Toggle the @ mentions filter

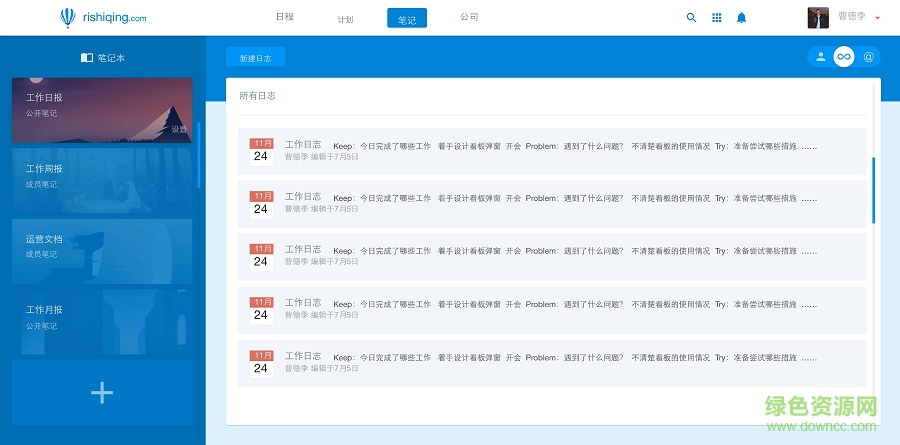click(x=868, y=57)
